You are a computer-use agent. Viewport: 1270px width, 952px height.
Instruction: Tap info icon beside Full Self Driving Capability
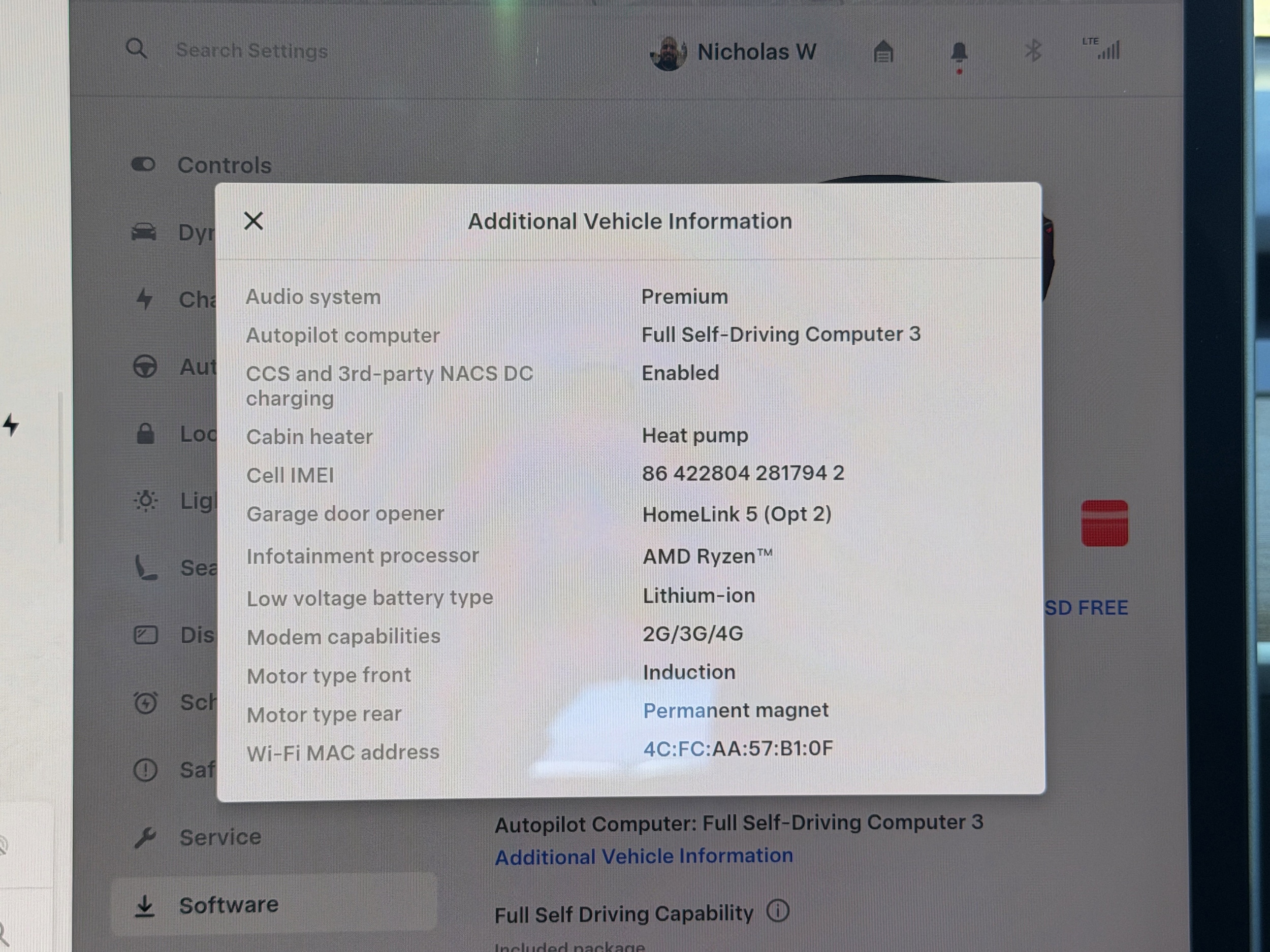(x=778, y=911)
